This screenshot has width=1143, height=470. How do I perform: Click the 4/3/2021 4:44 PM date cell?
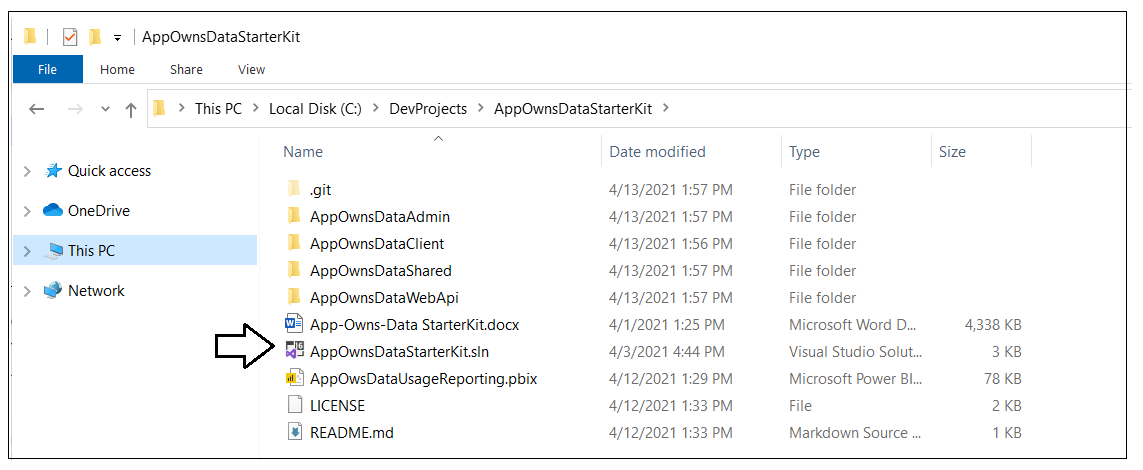pos(667,351)
